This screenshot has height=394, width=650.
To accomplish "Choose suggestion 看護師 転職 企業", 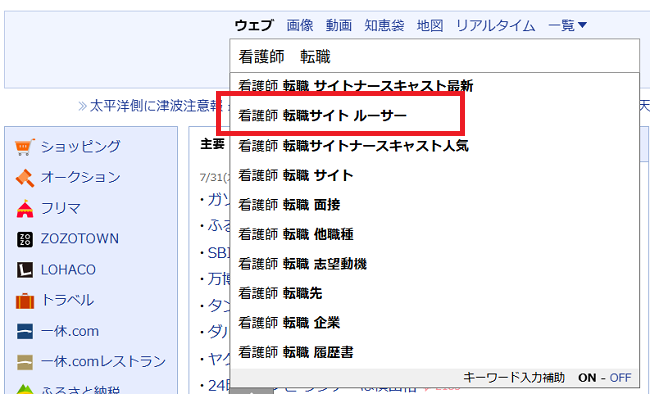I will [434, 322].
